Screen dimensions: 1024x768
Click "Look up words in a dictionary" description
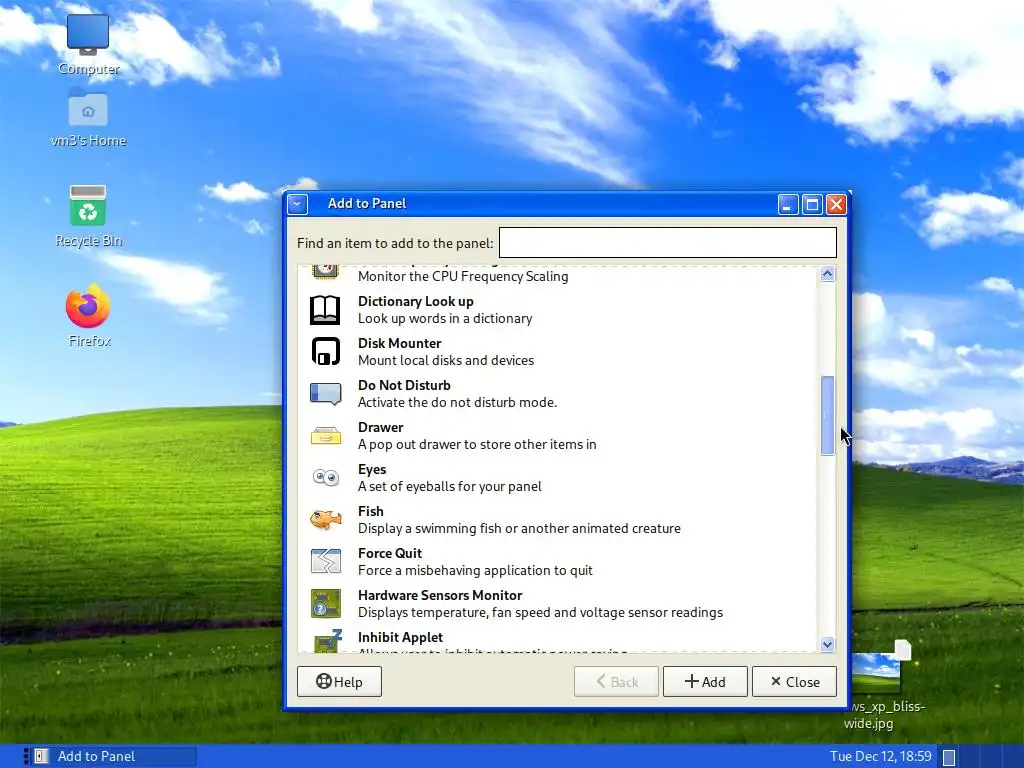445,318
